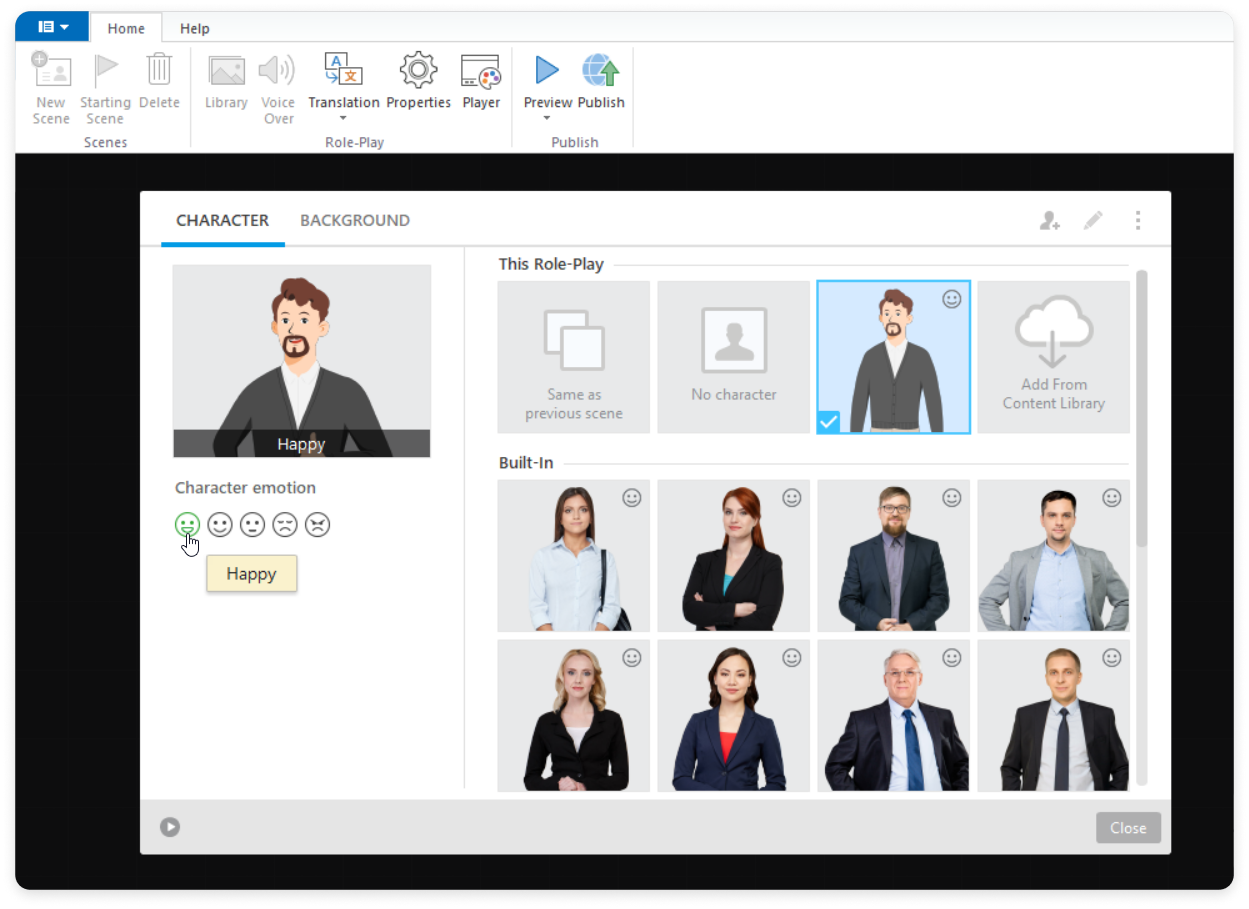Click the character list vertical scrollbar
The width and height of the screenshot is (1249, 909).
[1141, 408]
